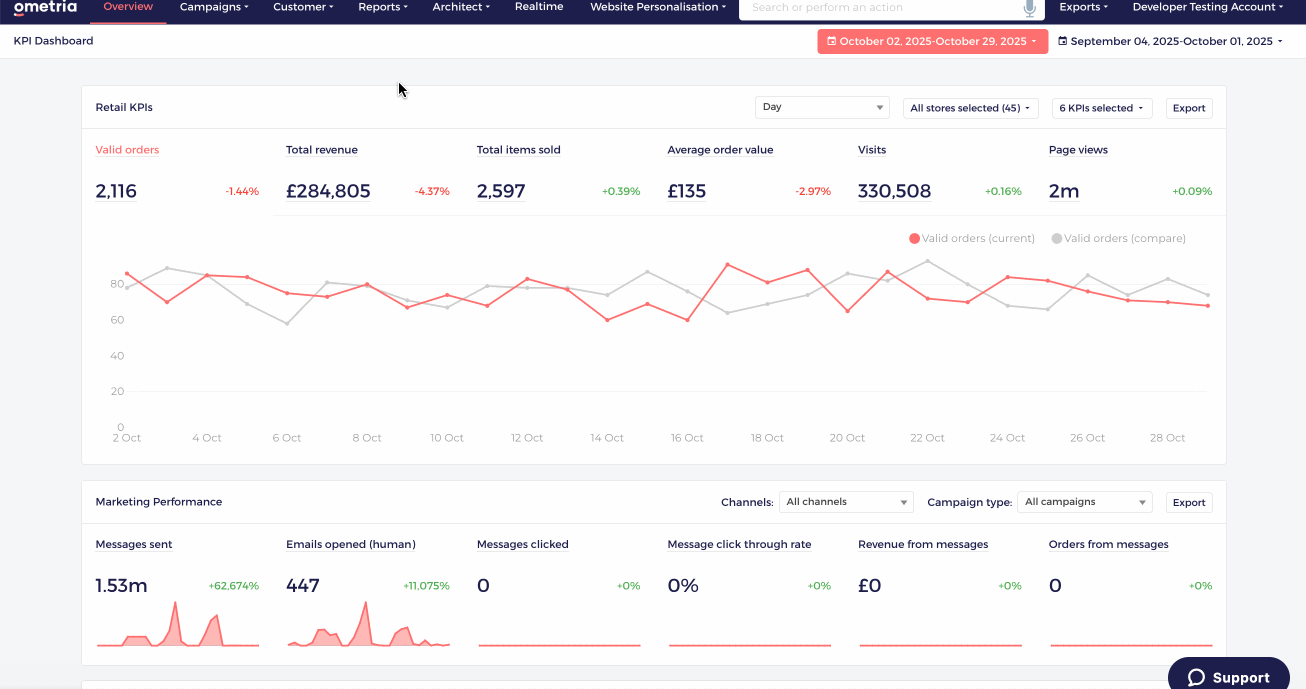Open the Campaign type dropdown
Viewport: 1306px width, 689px height.
[x=1085, y=502]
